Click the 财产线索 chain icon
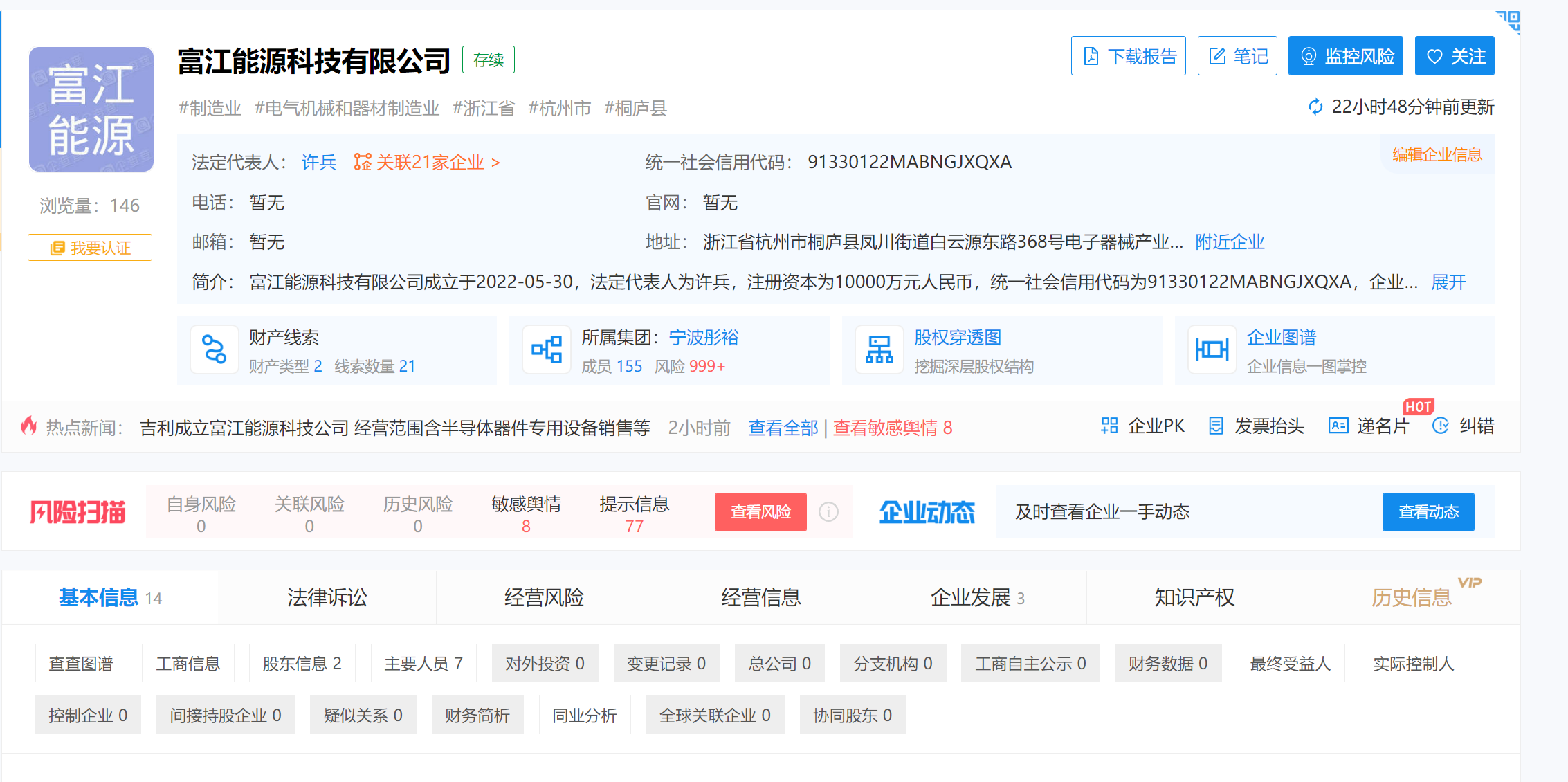 [214, 349]
